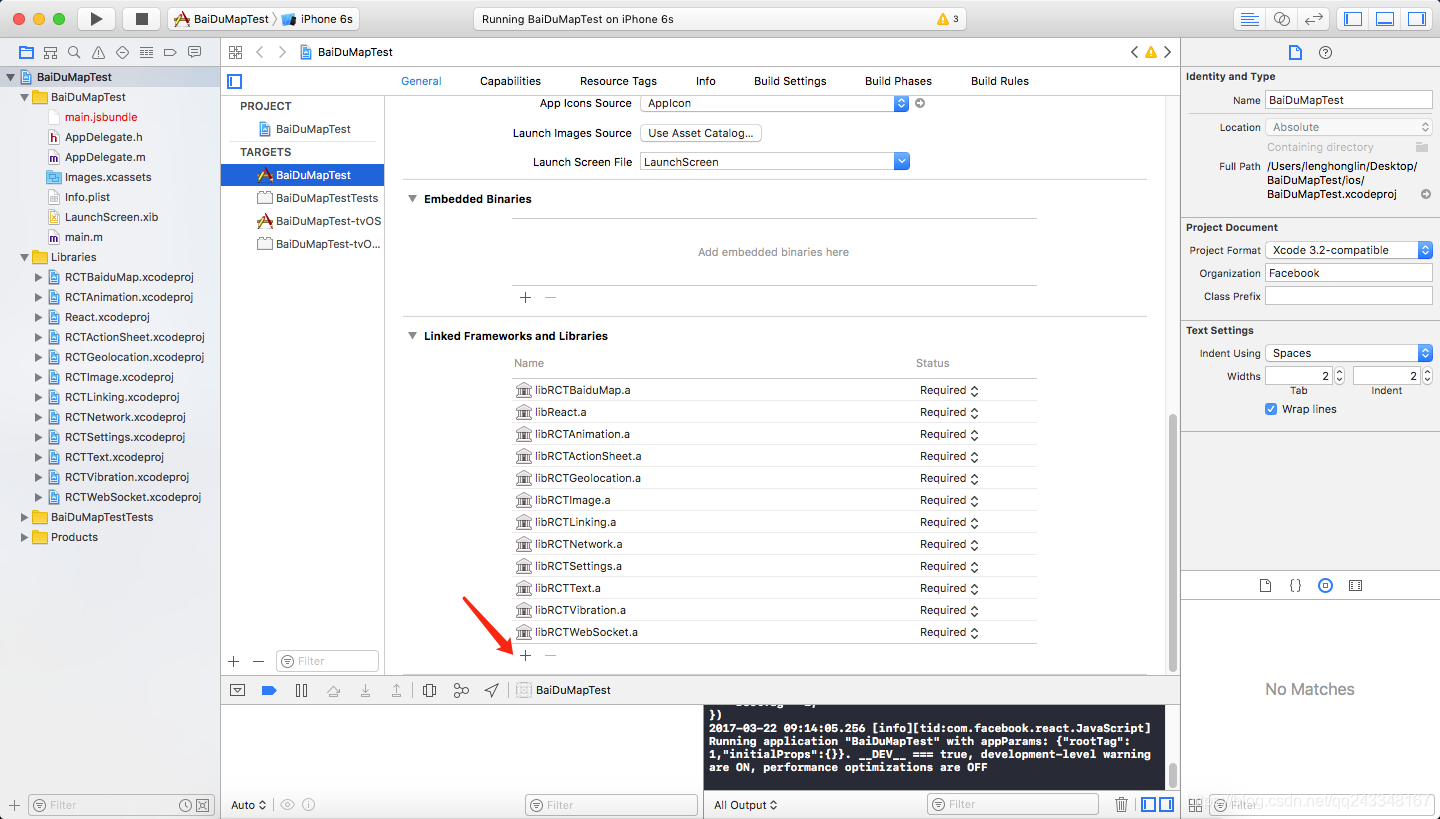The image size is (1440, 819).
Task: Click the Stop button in toolbar
Action: [141, 19]
